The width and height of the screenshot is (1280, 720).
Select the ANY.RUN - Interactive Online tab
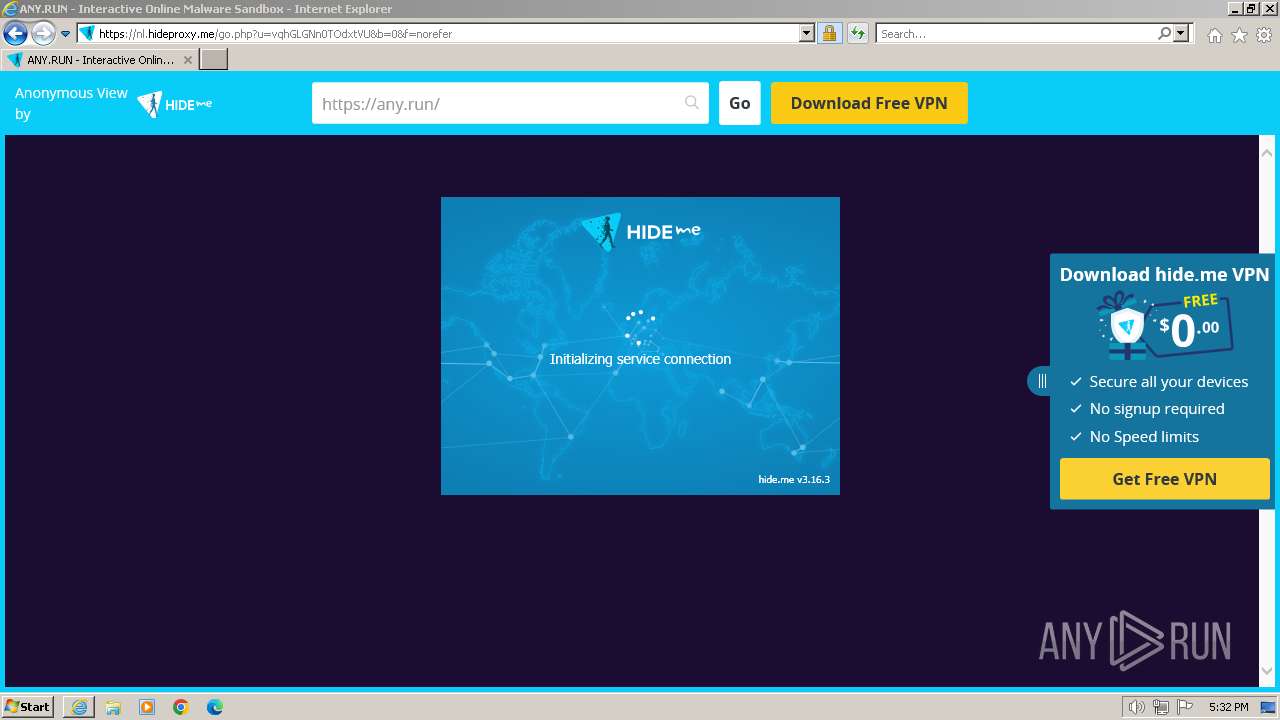(100, 60)
